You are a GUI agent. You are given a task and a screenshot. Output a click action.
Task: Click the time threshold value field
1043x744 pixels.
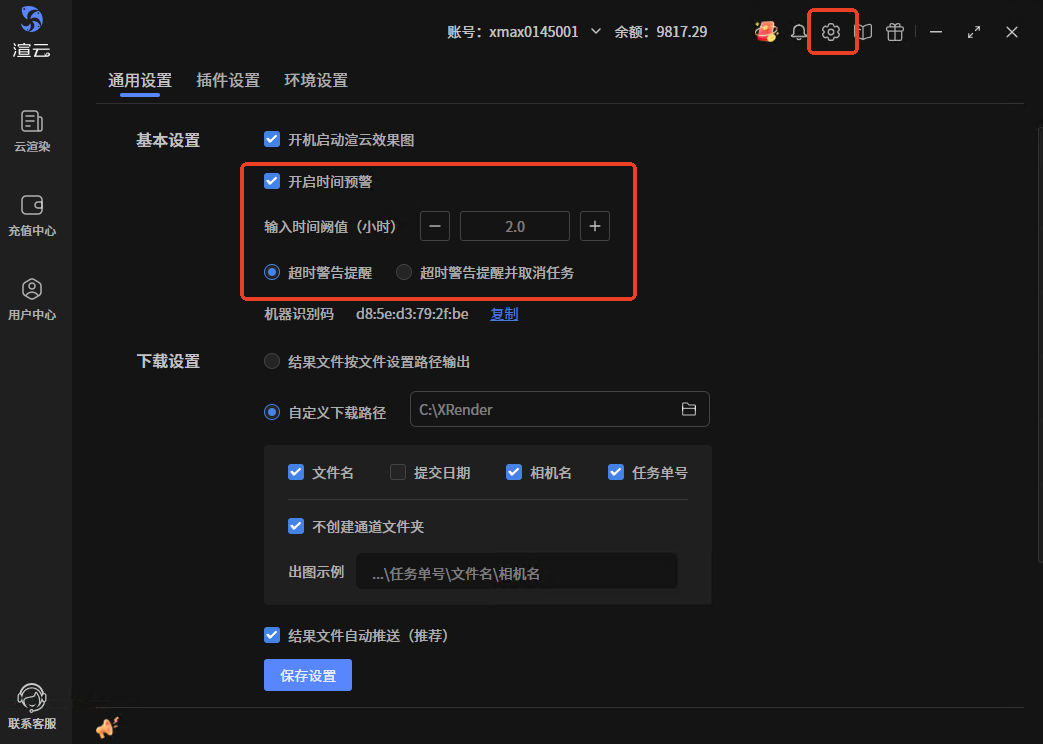coord(514,227)
